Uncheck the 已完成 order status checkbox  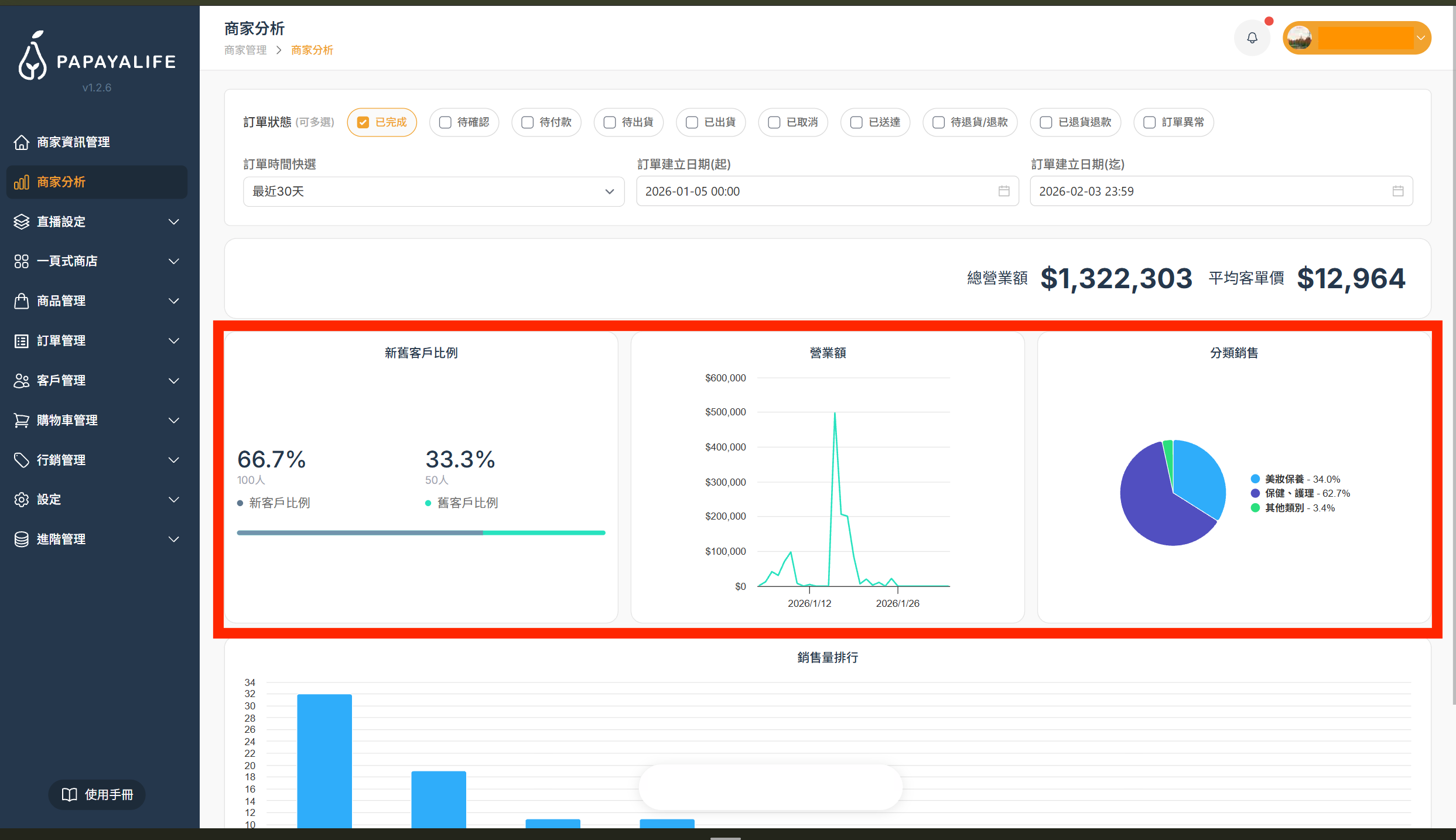coord(363,122)
